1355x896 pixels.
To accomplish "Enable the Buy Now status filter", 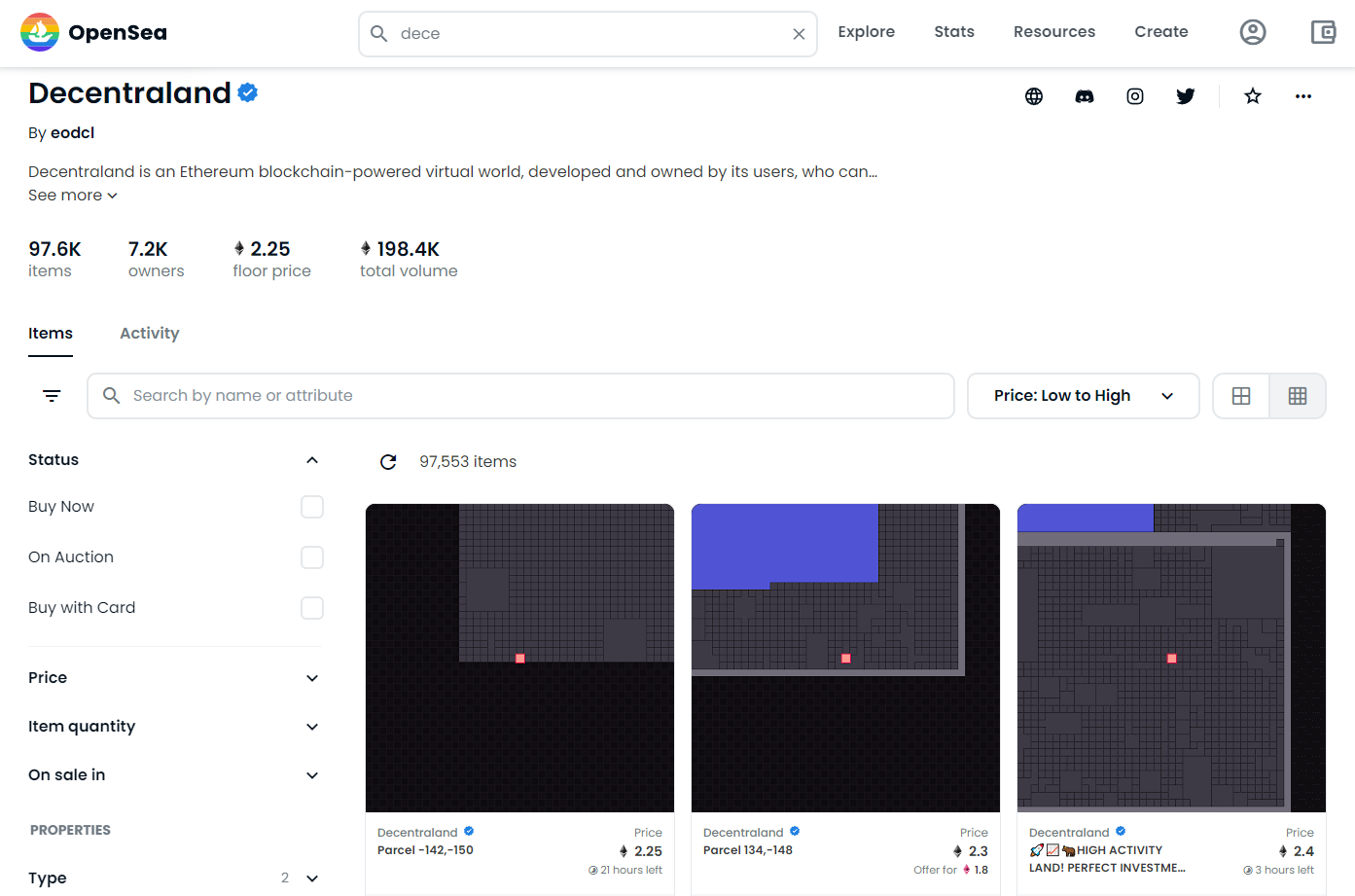I will 312,507.
